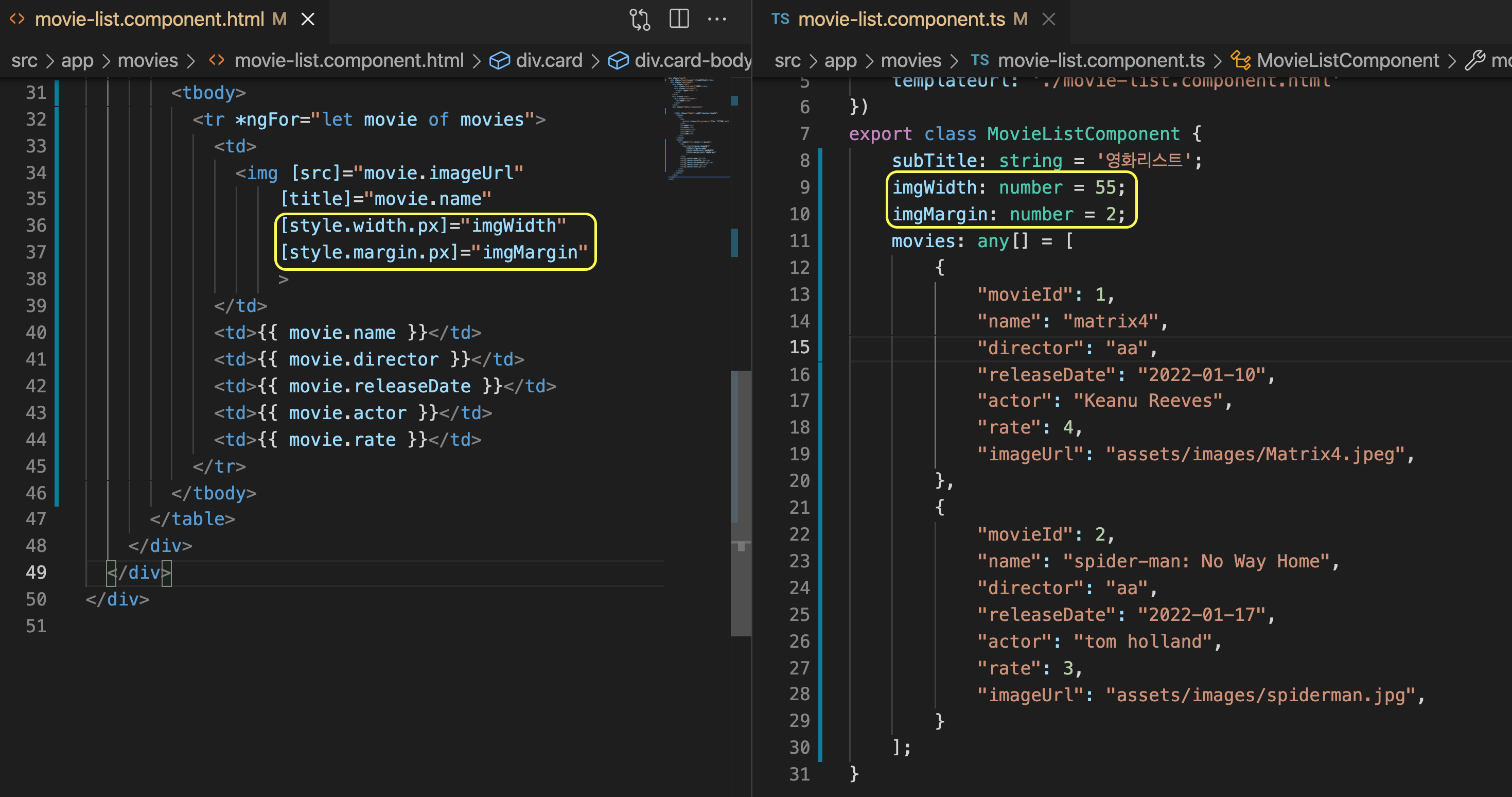Click the Open Changes compare icon

tap(639, 20)
